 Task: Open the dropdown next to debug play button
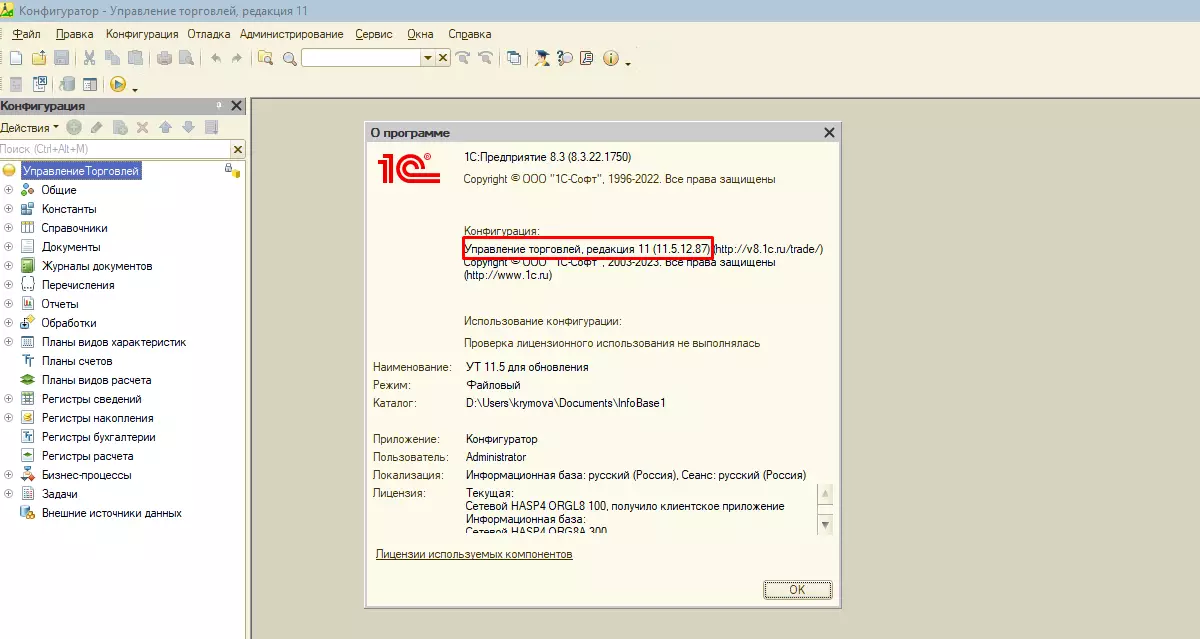click(x=134, y=90)
